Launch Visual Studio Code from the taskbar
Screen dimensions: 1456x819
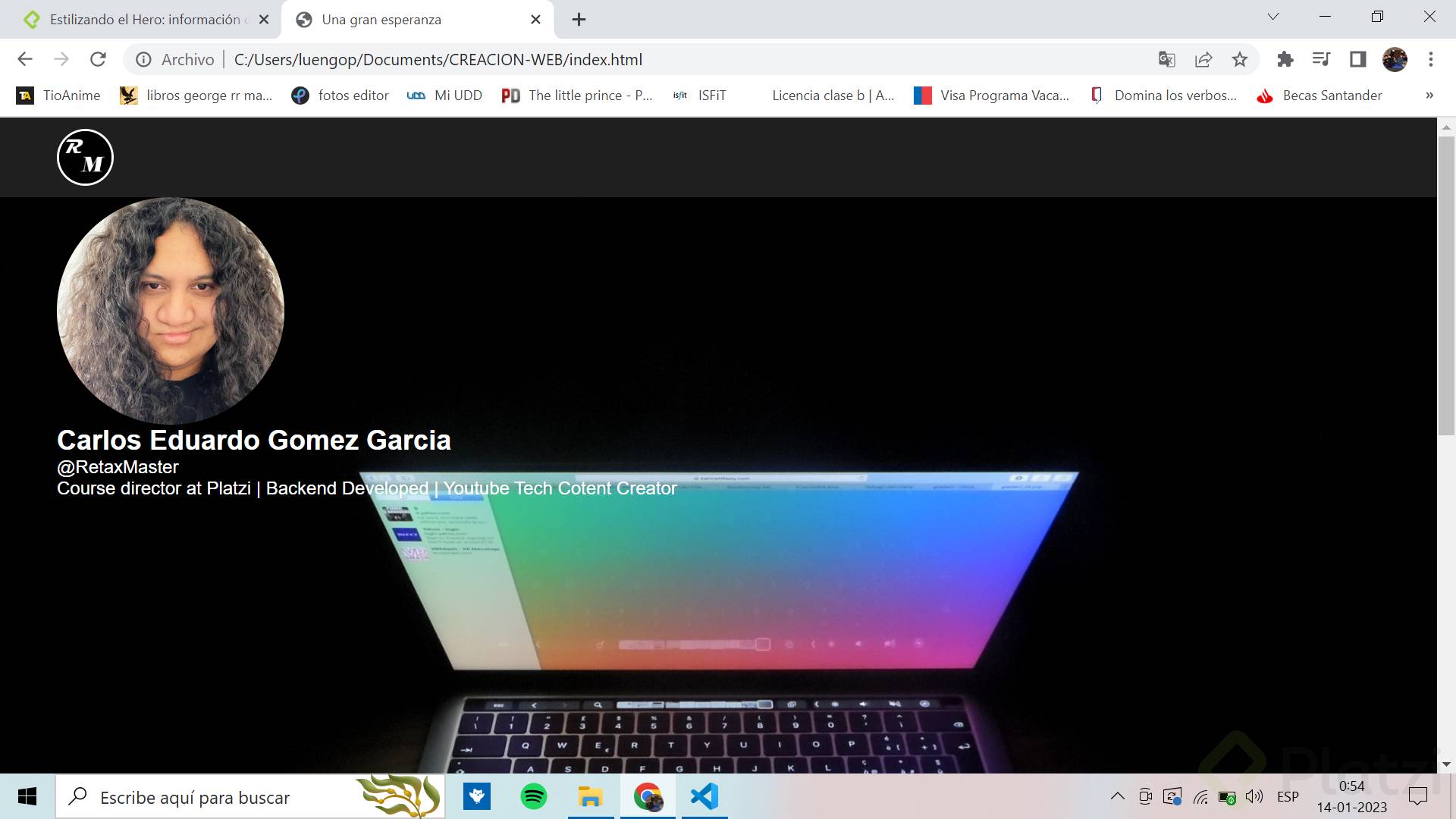click(x=704, y=796)
